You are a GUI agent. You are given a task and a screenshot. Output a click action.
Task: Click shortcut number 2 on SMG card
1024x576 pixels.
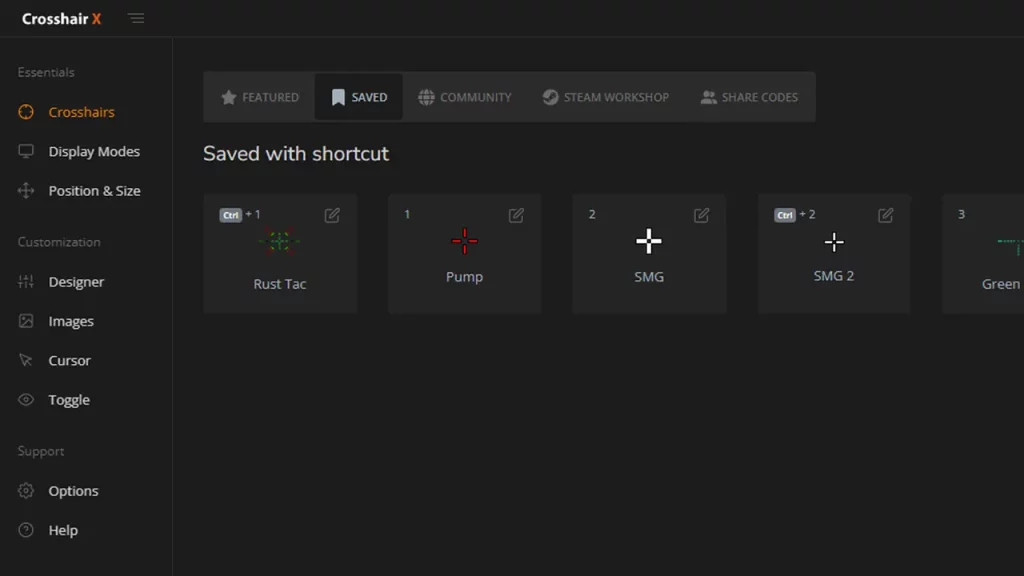(x=592, y=214)
